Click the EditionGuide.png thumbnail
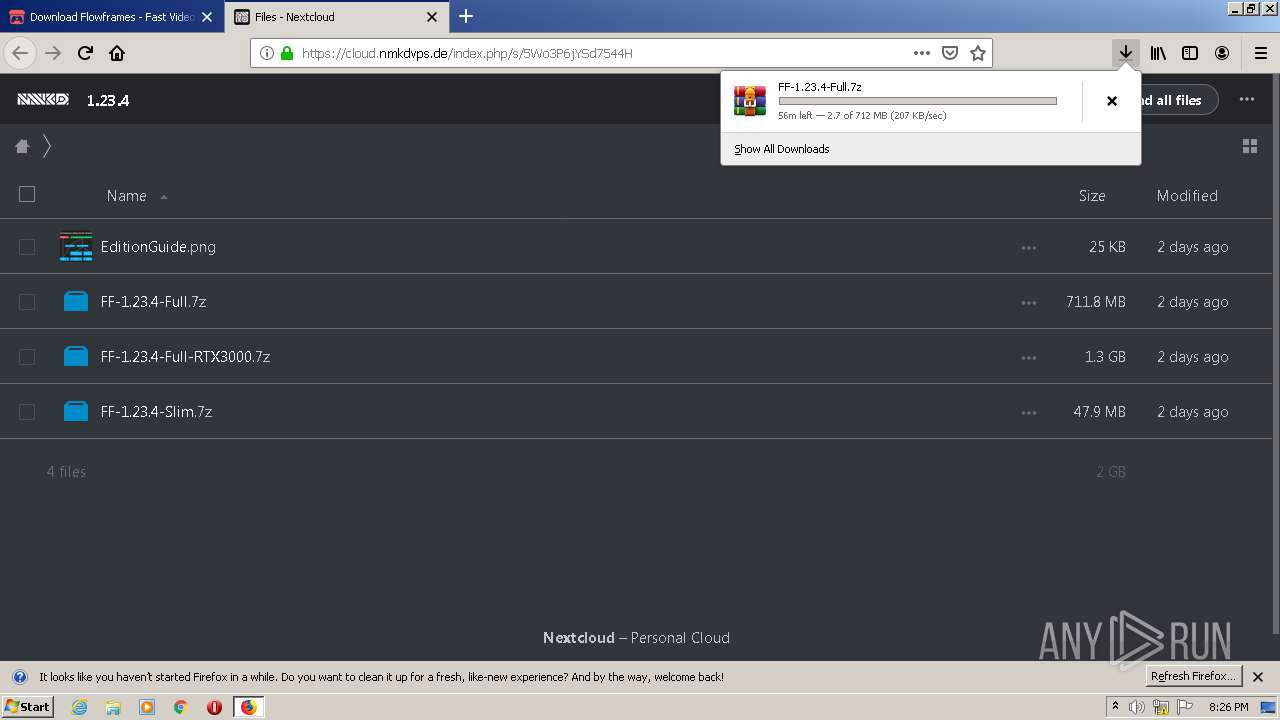This screenshot has height=720, width=1280. (x=76, y=246)
